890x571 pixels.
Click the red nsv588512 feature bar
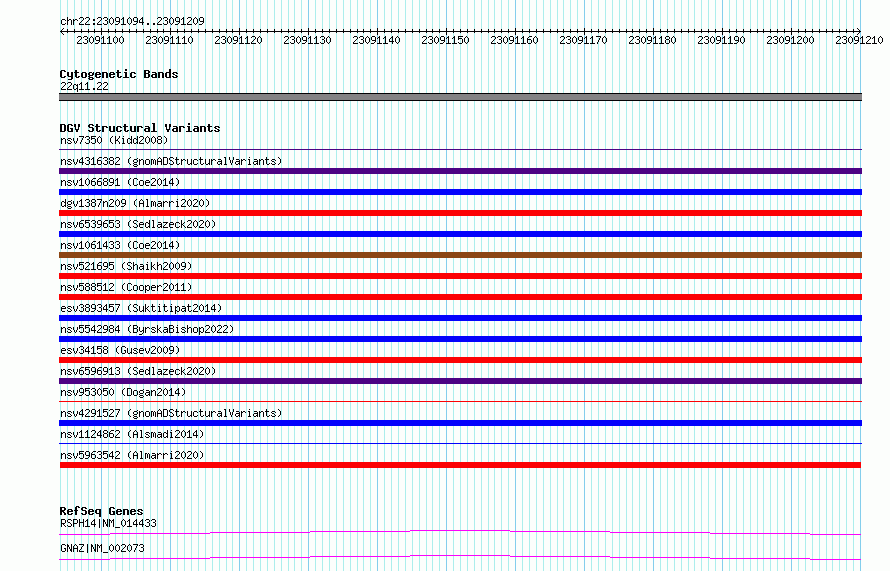[x=460, y=297]
